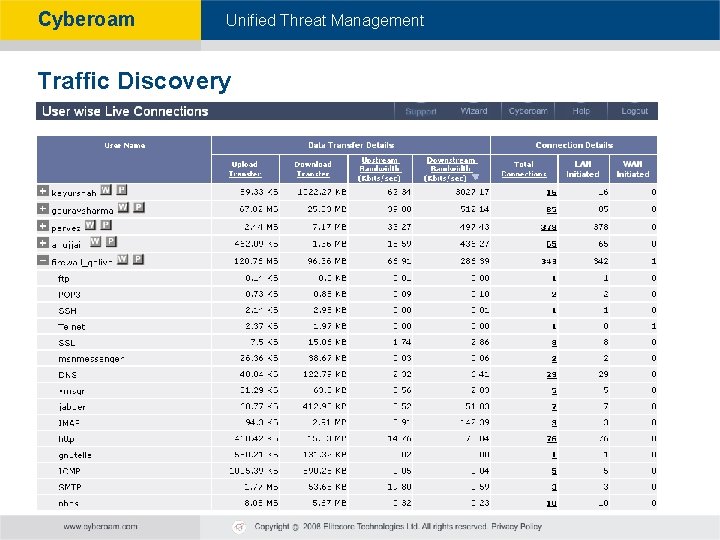Screen dimensions: 720x540
Task: Click the Traffic Discovery page heading
Action: [x=134, y=81]
